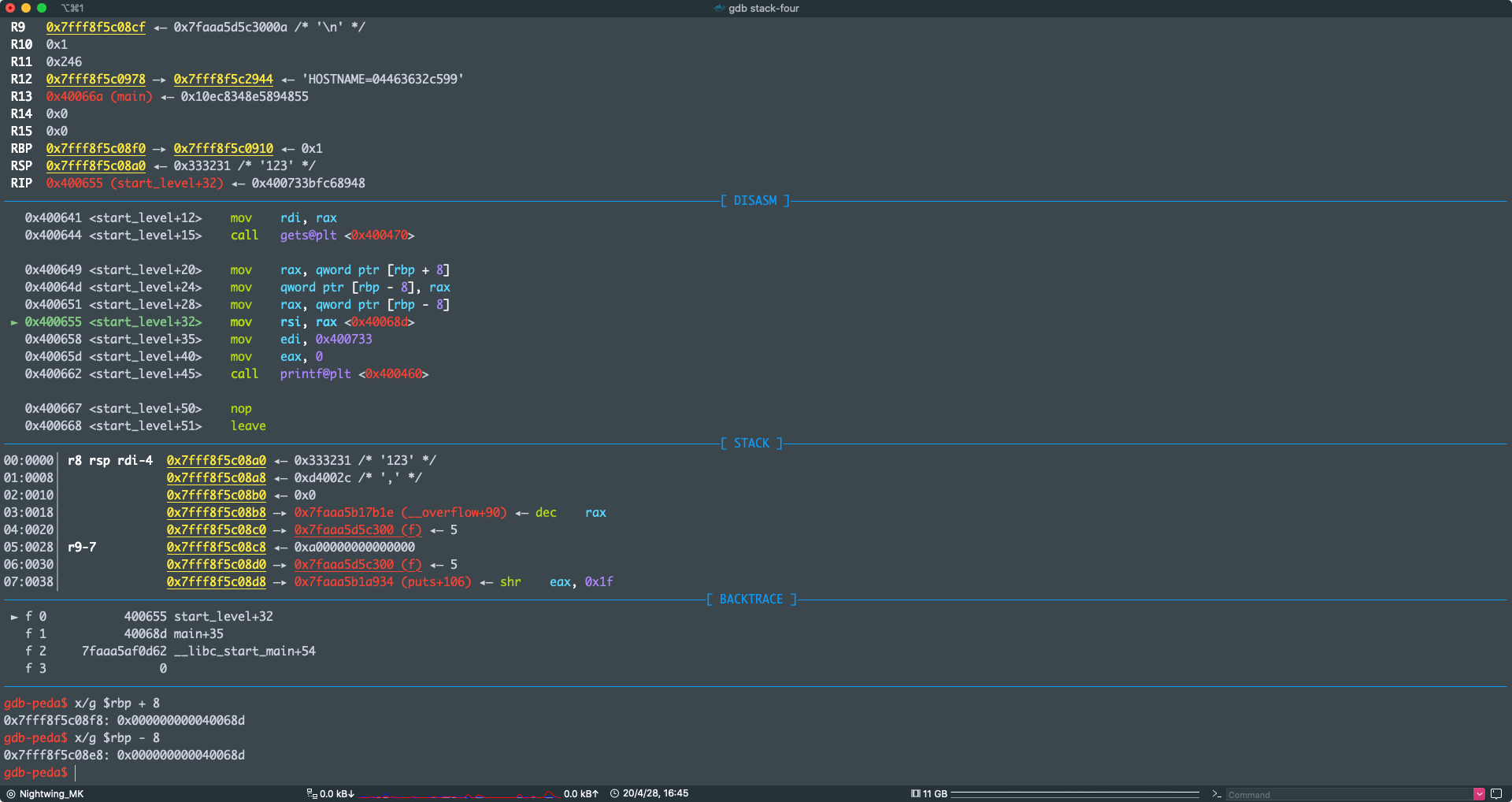The width and height of the screenshot is (1512, 802).
Task: Click R9 address 0x7fff8f5c08cf
Action: 96,28
